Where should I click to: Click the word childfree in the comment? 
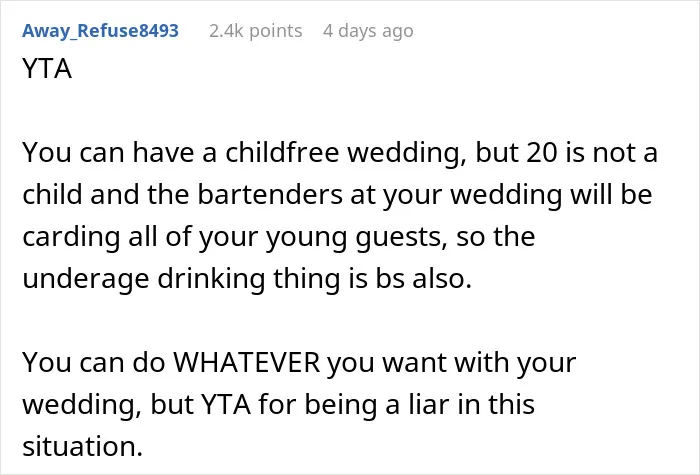click(282, 152)
